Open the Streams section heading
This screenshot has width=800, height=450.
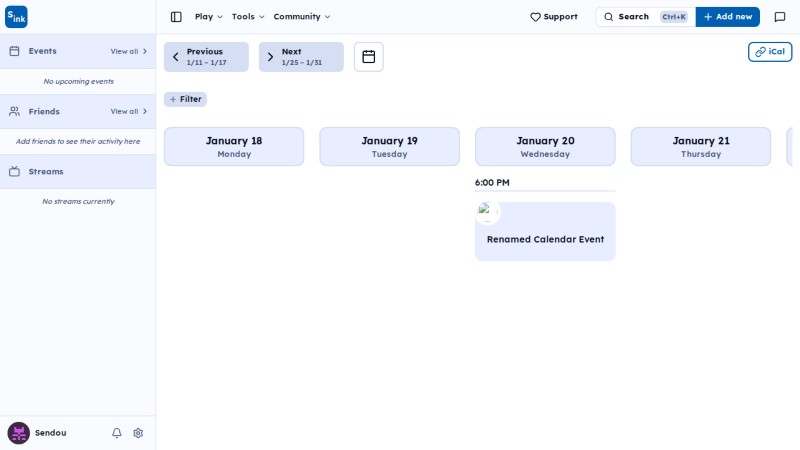(x=46, y=171)
